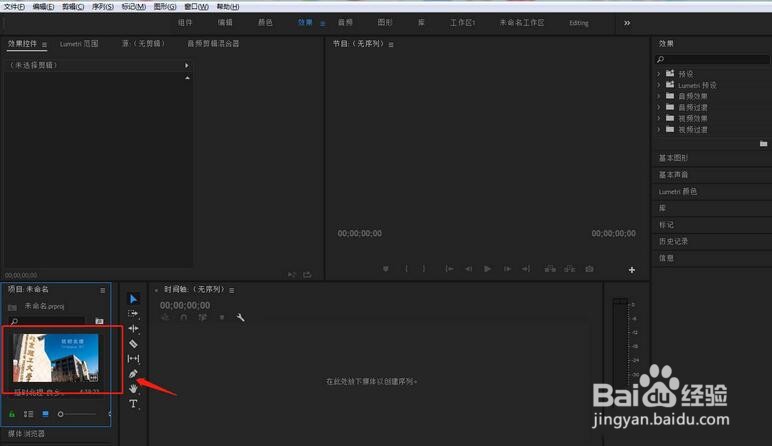Open the 项目 panel menu icon
This screenshot has width=772, height=446.
(x=102, y=290)
